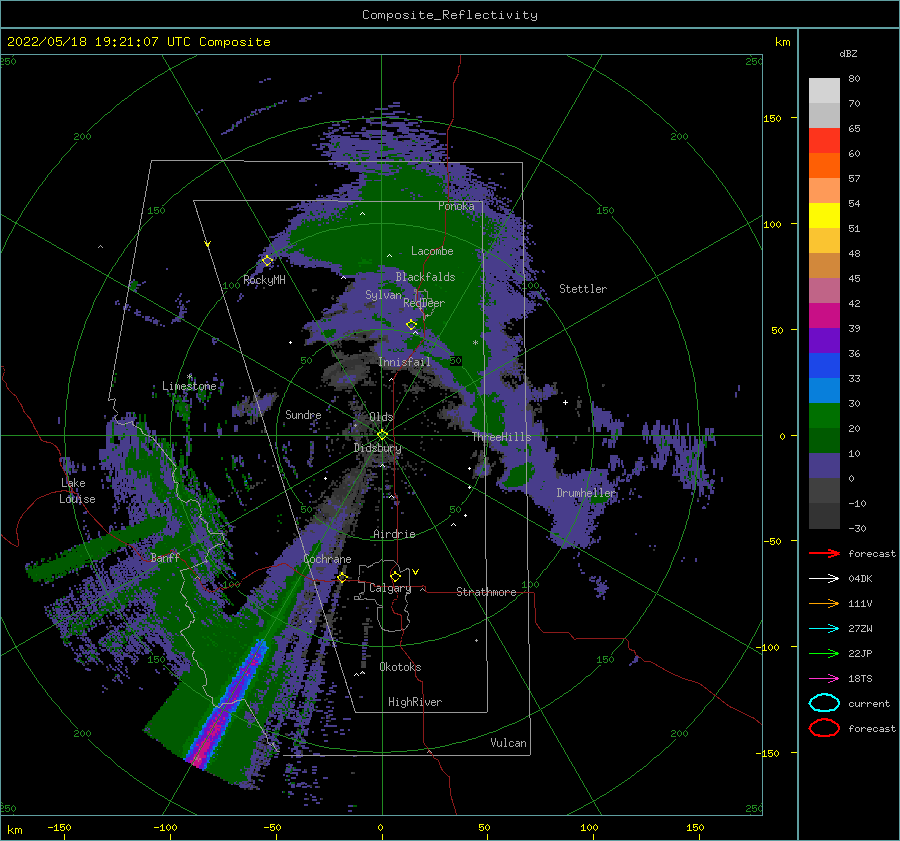Image resolution: width=900 pixels, height=841 pixels.
Task: Click the Okotoks label
Action: [400, 667]
